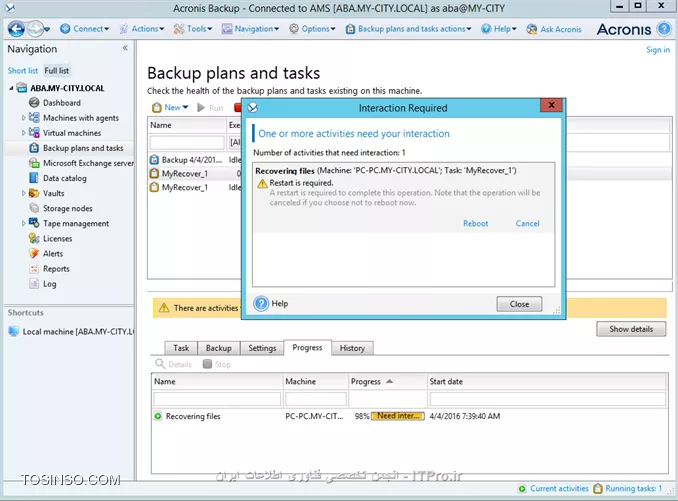678x501 pixels.
Task: Click the Alerts icon
Action: tap(34, 253)
